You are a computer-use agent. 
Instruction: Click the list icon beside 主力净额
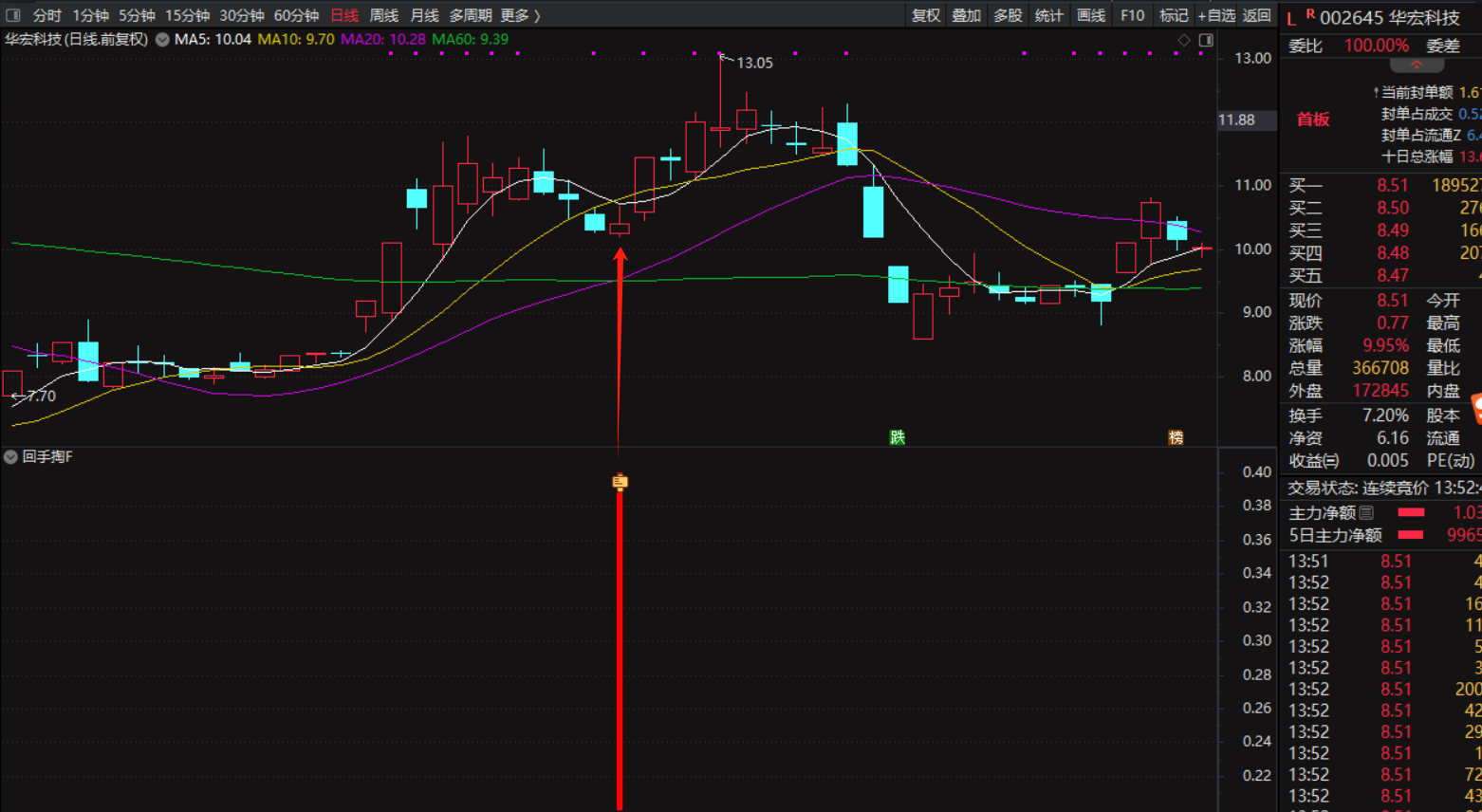[1366, 513]
